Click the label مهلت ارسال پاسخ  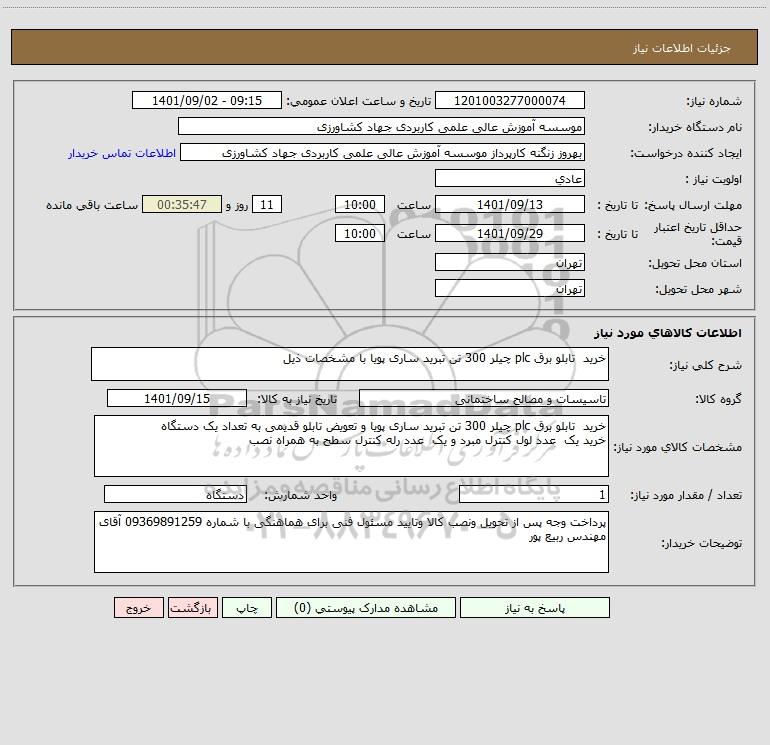693,205
